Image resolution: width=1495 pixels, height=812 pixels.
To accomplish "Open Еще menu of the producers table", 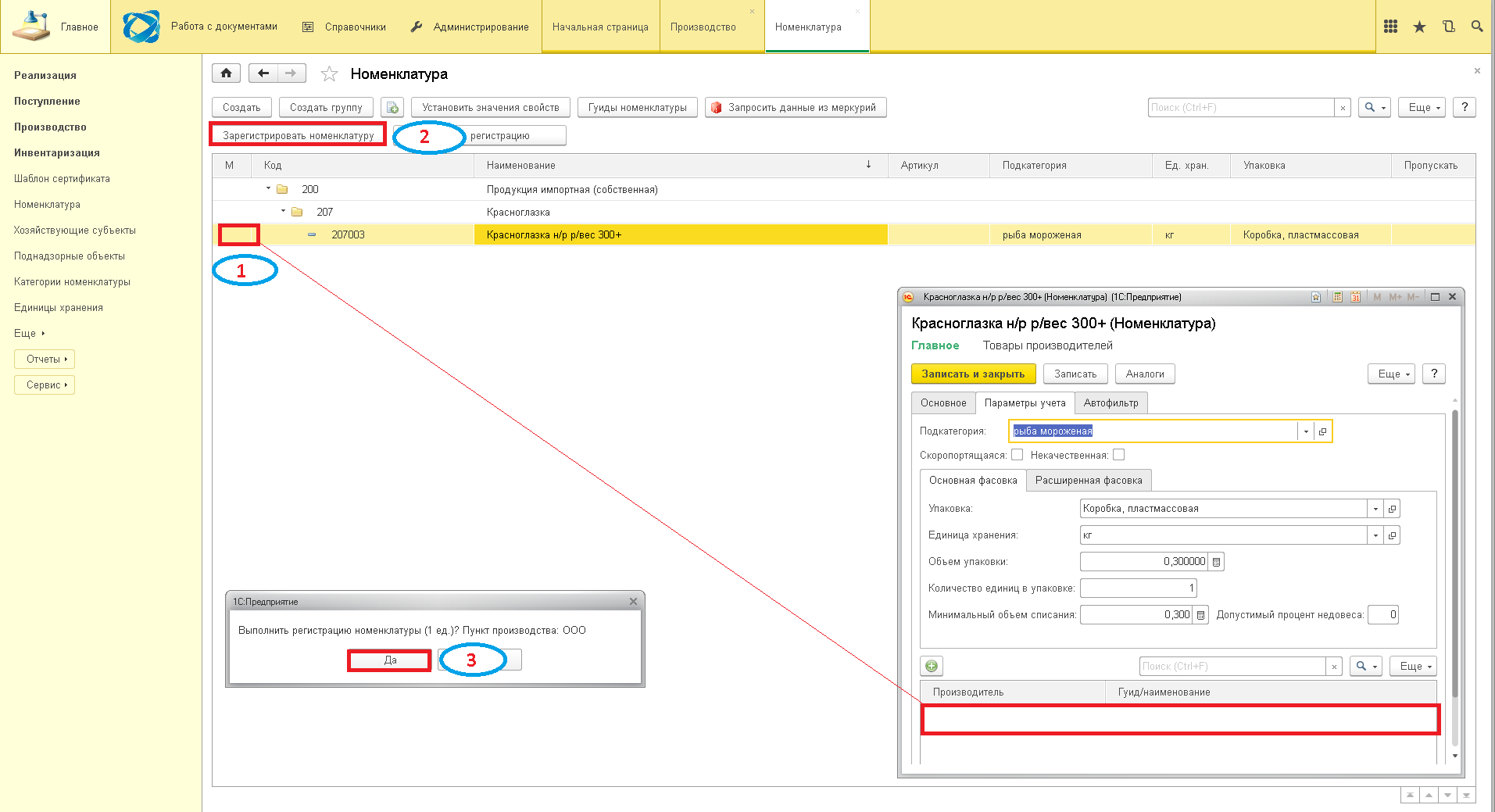I will pos(1413,667).
